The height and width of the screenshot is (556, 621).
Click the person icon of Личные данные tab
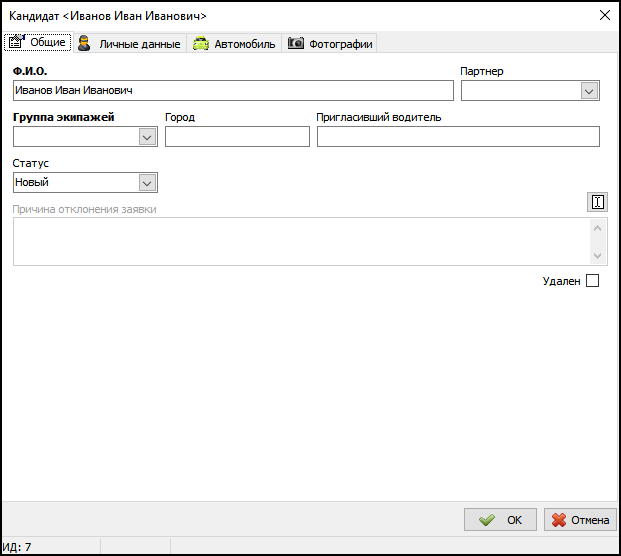(x=85, y=43)
